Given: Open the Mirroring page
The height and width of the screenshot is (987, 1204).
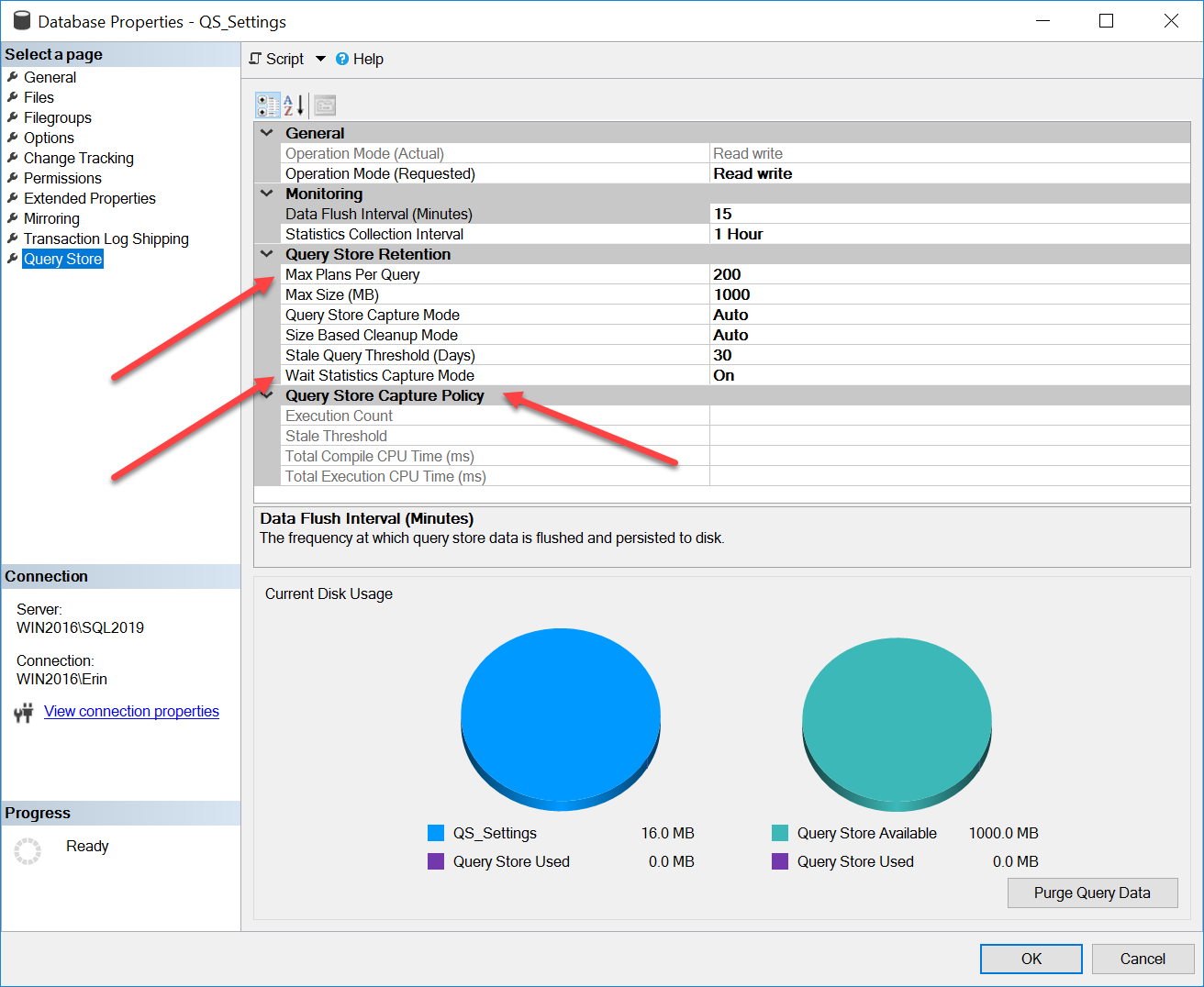Looking at the screenshot, I should point(51,218).
